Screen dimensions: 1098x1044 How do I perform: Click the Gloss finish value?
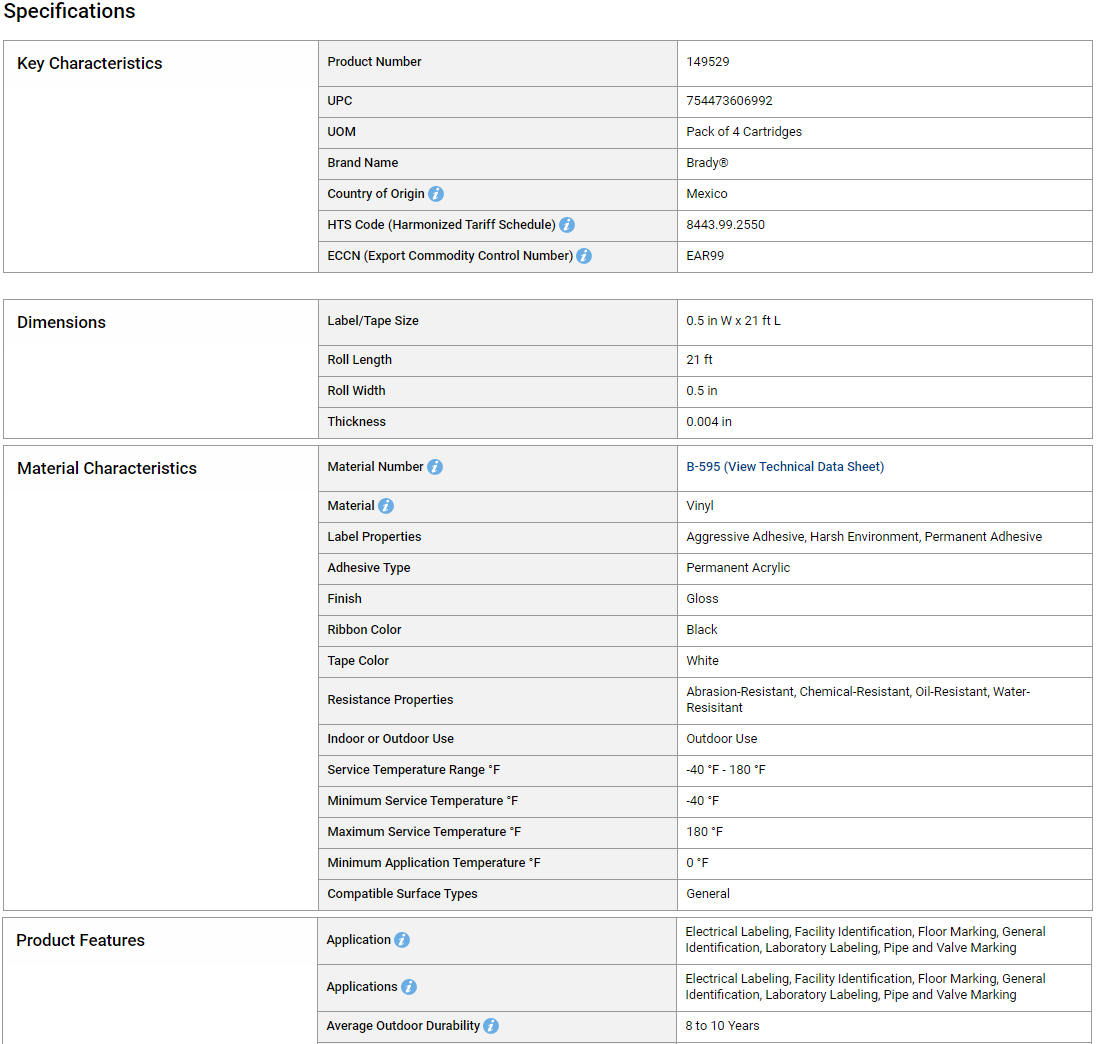pos(702,599)
